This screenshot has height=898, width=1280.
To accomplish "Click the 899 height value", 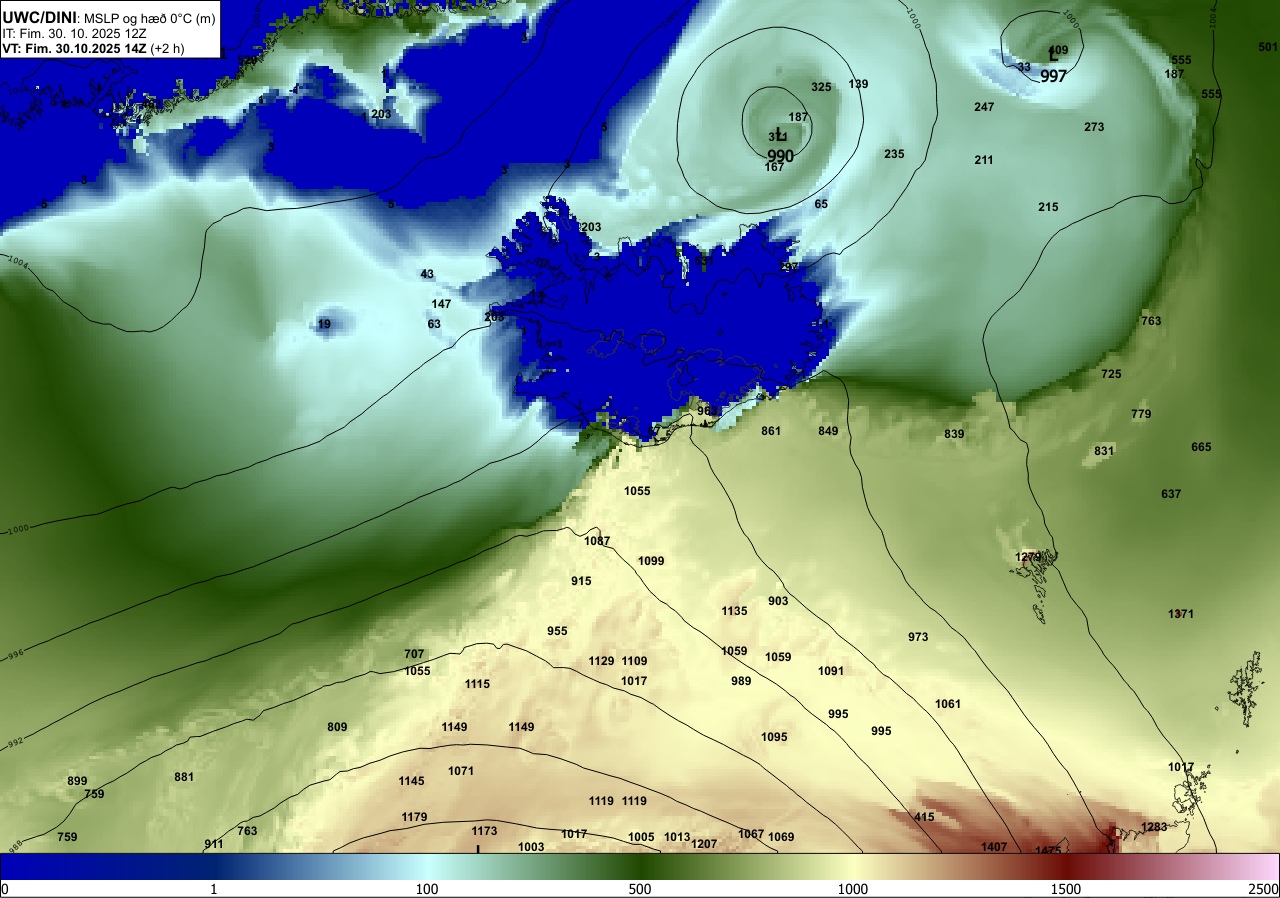I will (x=77, y=781).
